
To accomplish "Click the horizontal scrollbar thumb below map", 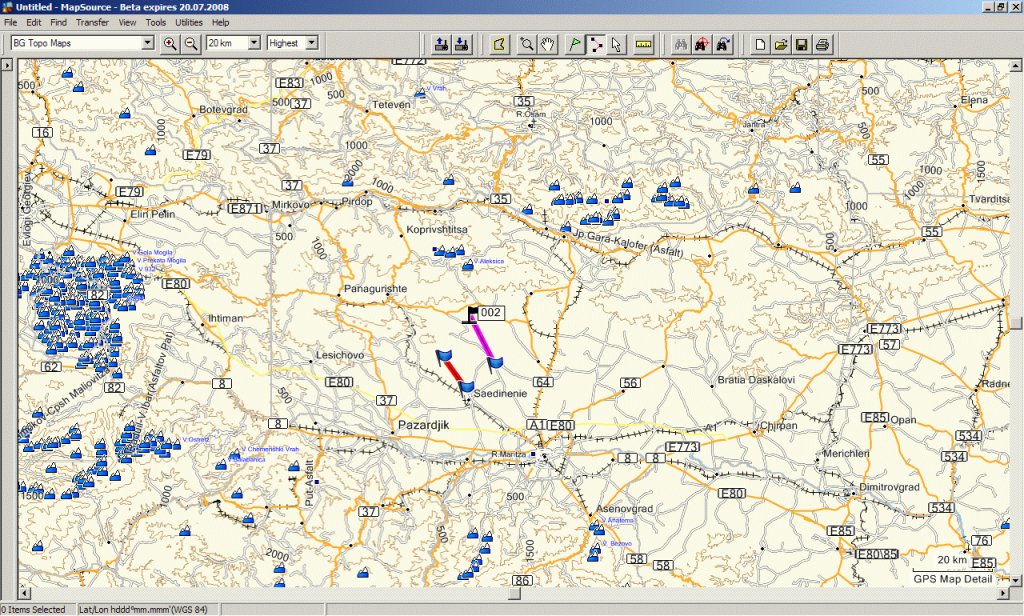I will (x=513, y=594).
